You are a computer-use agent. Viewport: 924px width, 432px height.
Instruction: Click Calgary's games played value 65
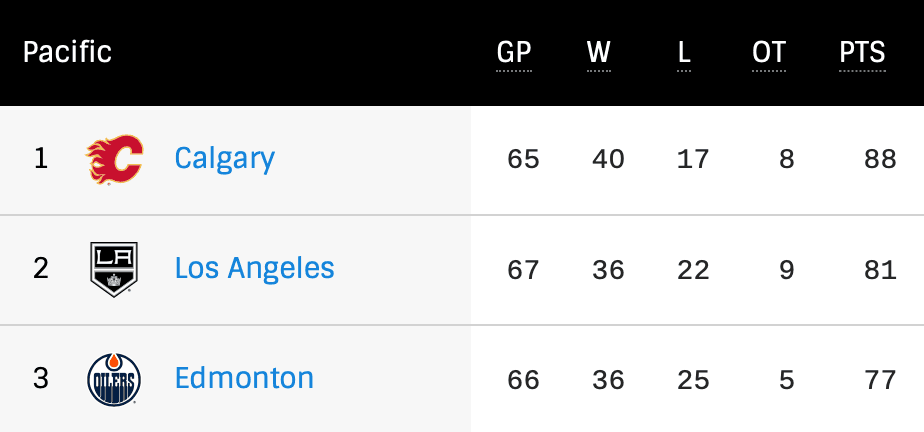point(523,160)
